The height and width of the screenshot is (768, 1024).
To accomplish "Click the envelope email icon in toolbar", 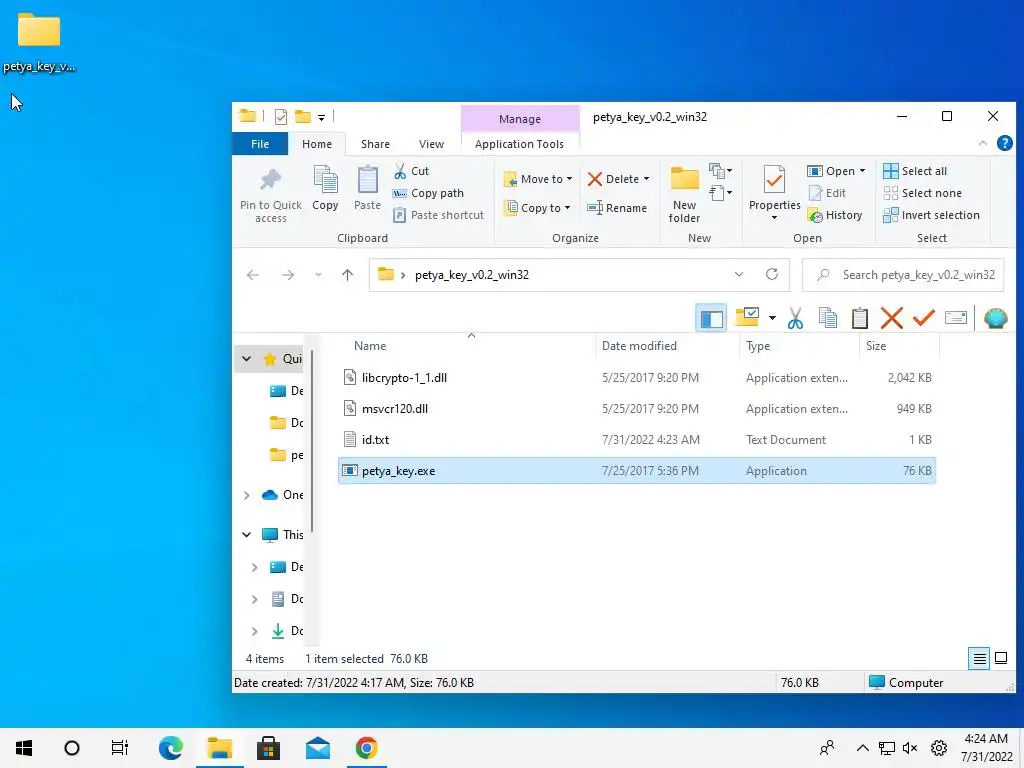I will 955,318.
